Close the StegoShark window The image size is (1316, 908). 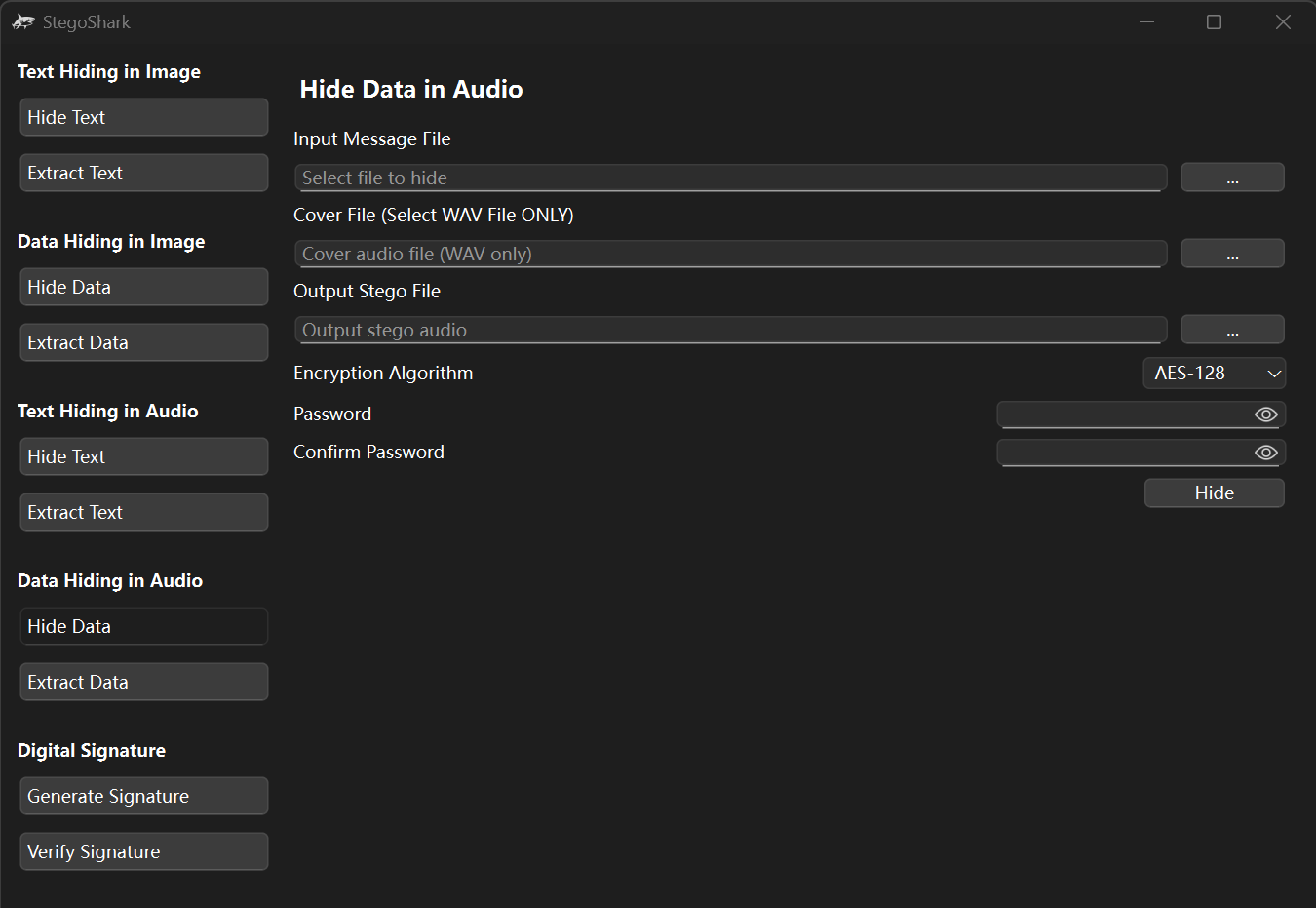[1283, 21]
